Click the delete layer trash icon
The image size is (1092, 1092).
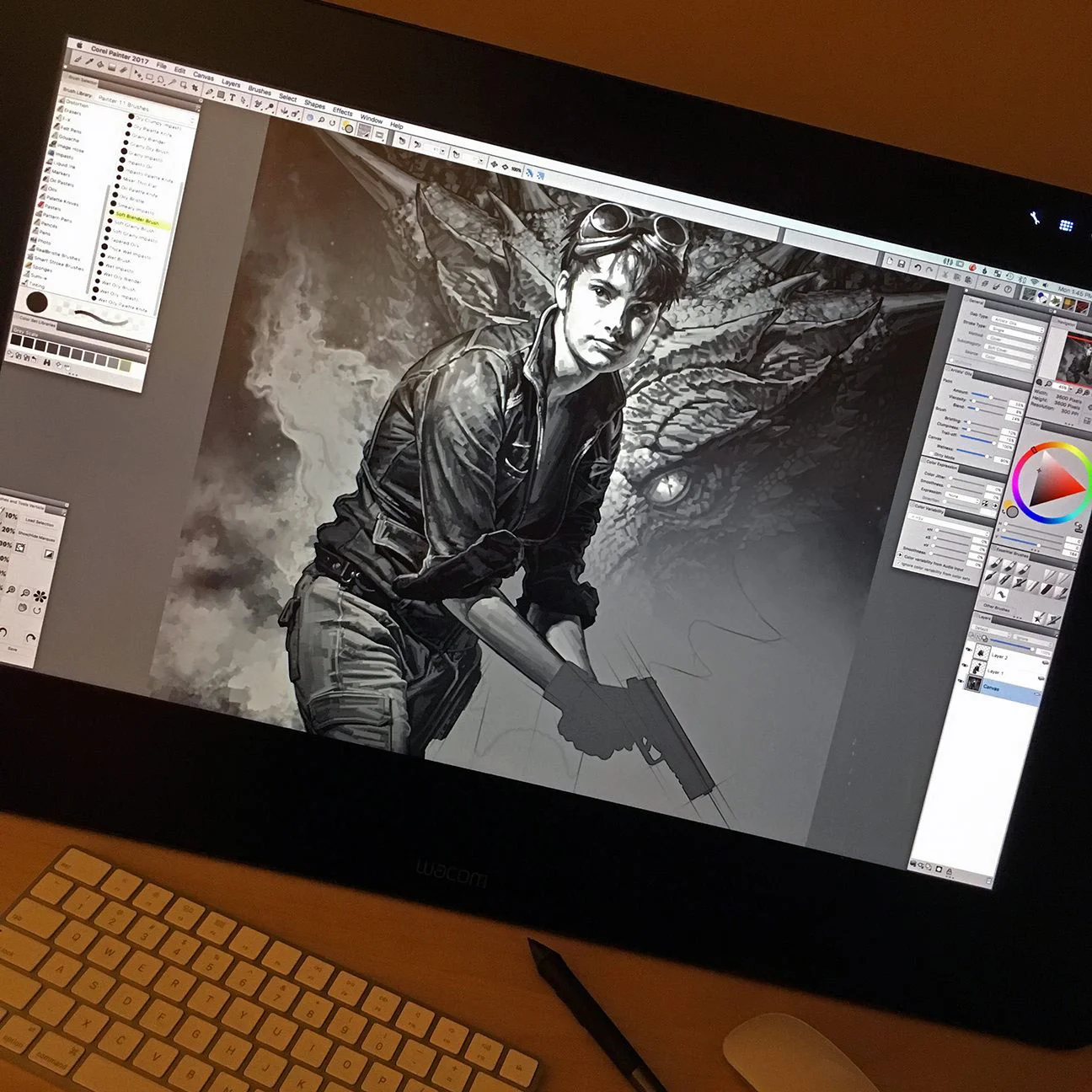click(988, 881)
